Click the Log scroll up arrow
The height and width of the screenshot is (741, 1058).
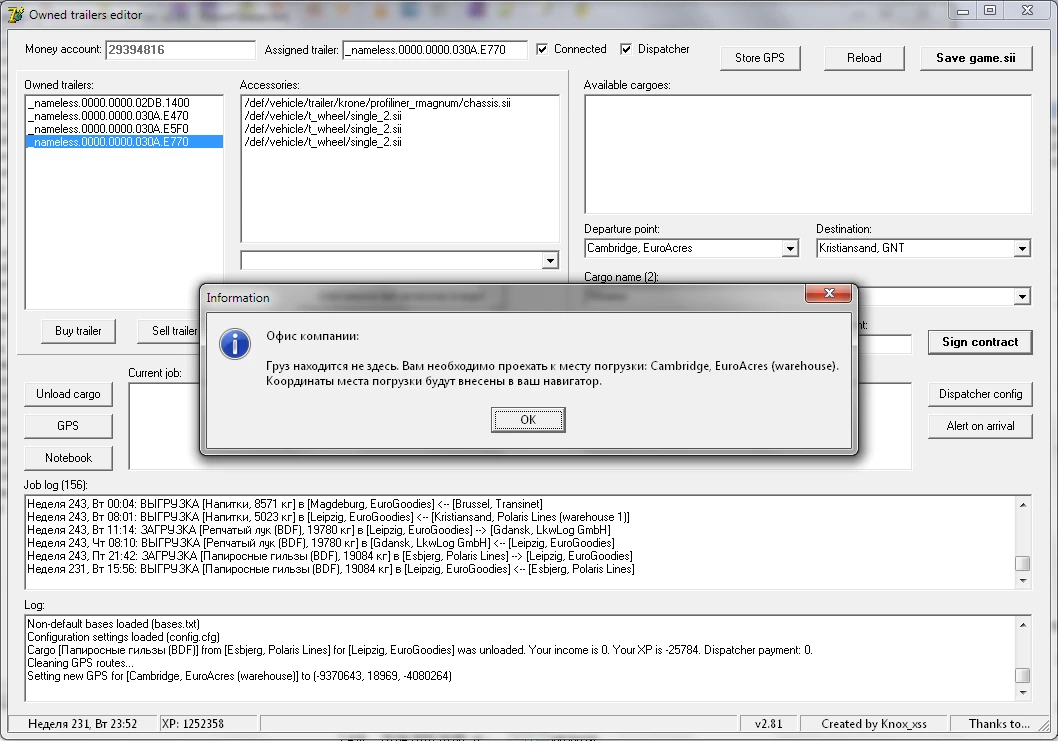click(1023, 625)
